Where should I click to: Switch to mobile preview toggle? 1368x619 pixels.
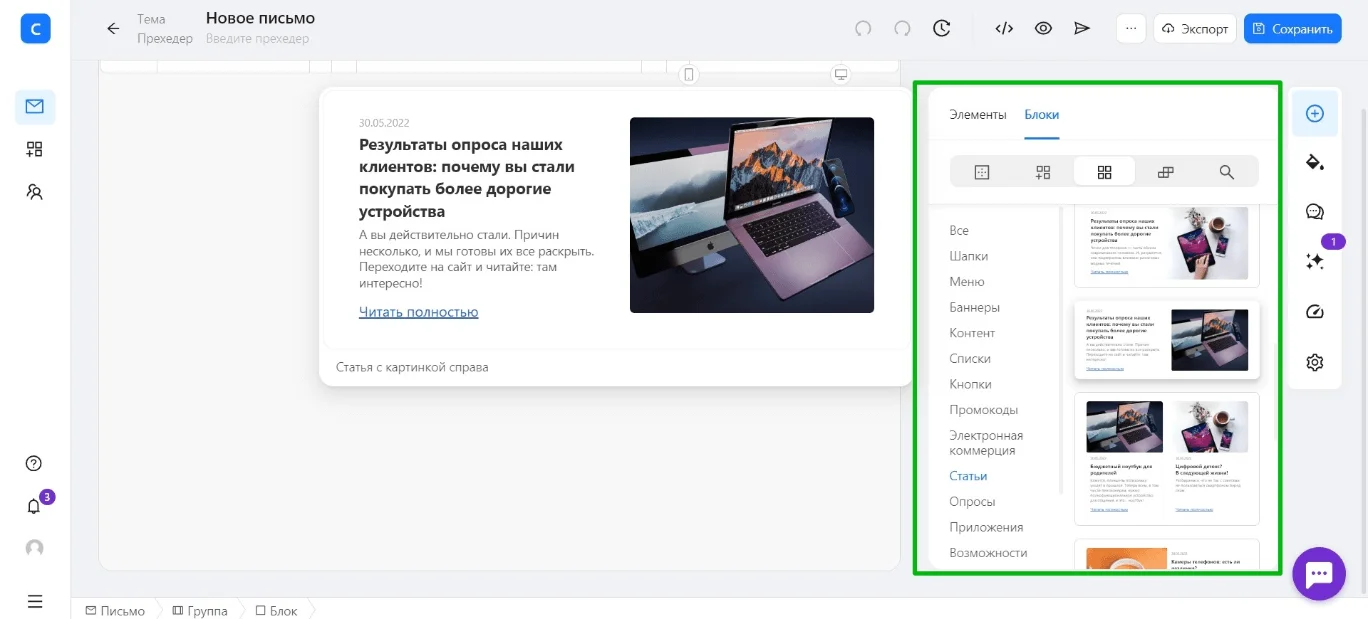688,74
